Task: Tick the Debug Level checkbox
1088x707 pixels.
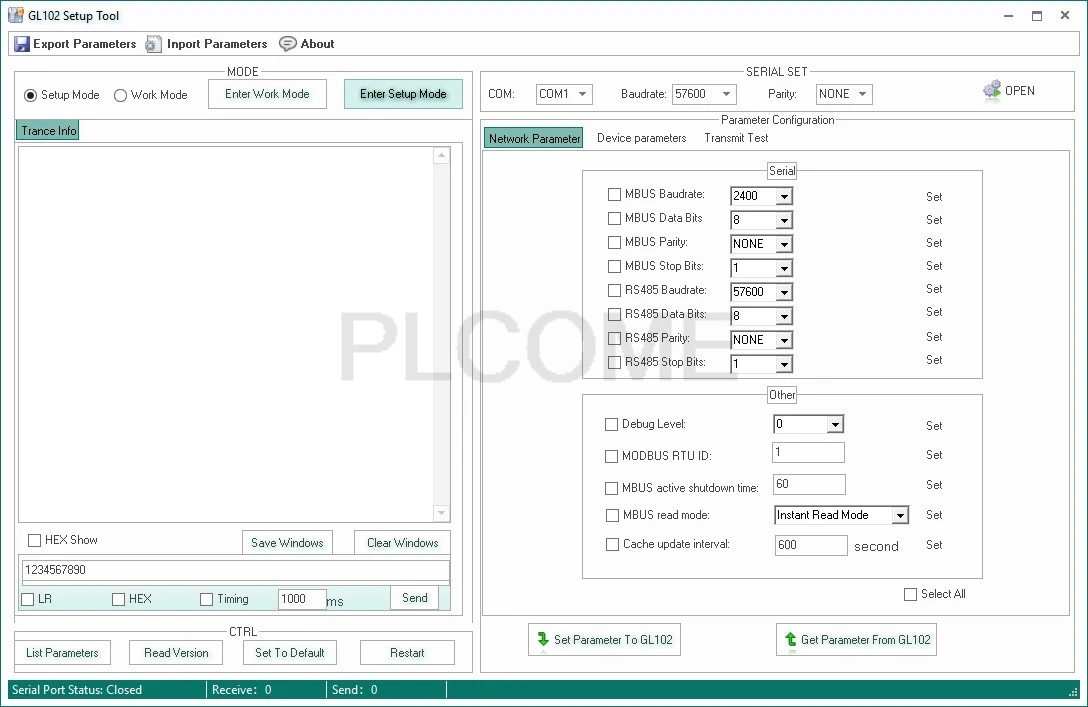Action: point(611,424)
